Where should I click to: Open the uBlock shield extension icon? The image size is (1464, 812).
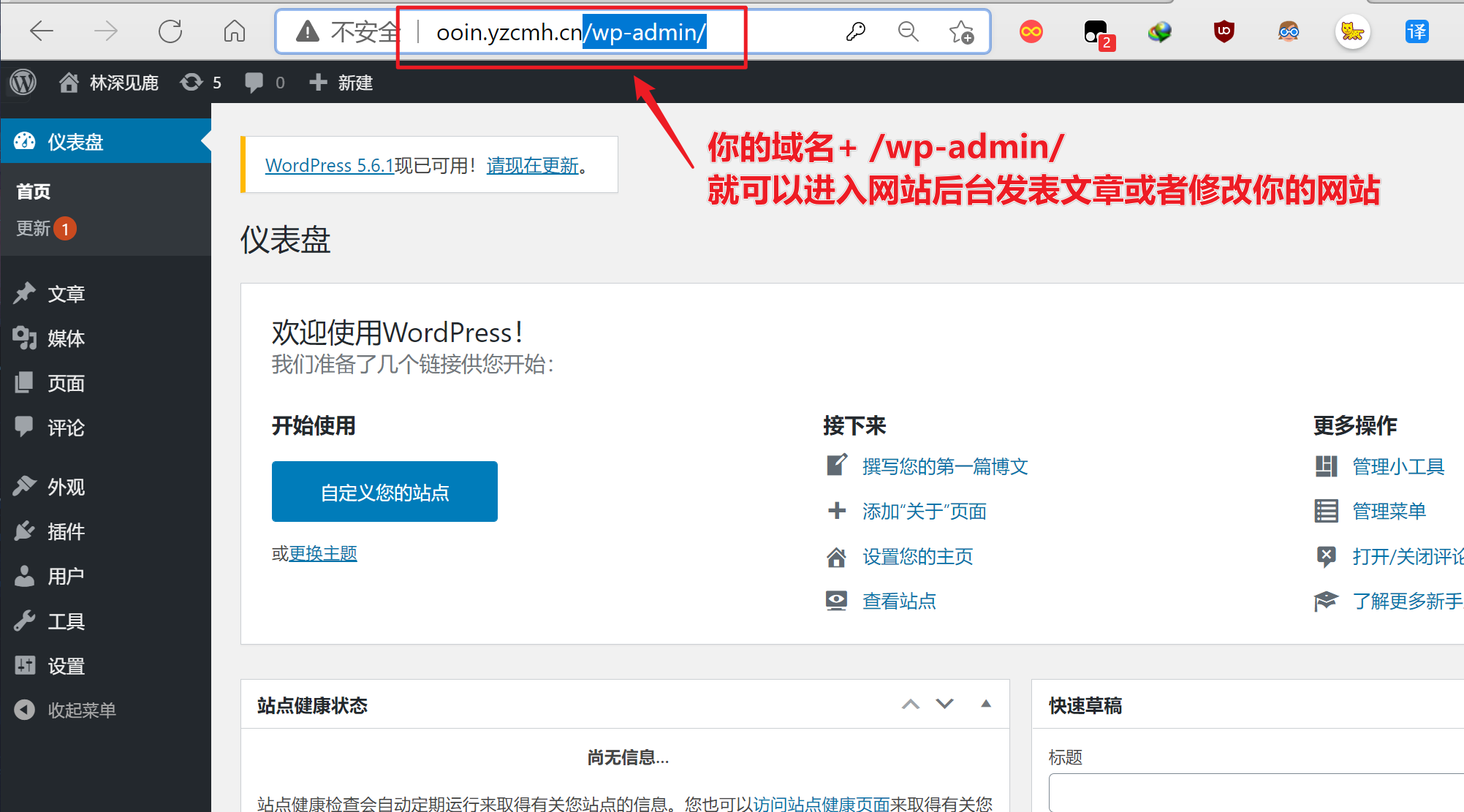click(1224, 31)
